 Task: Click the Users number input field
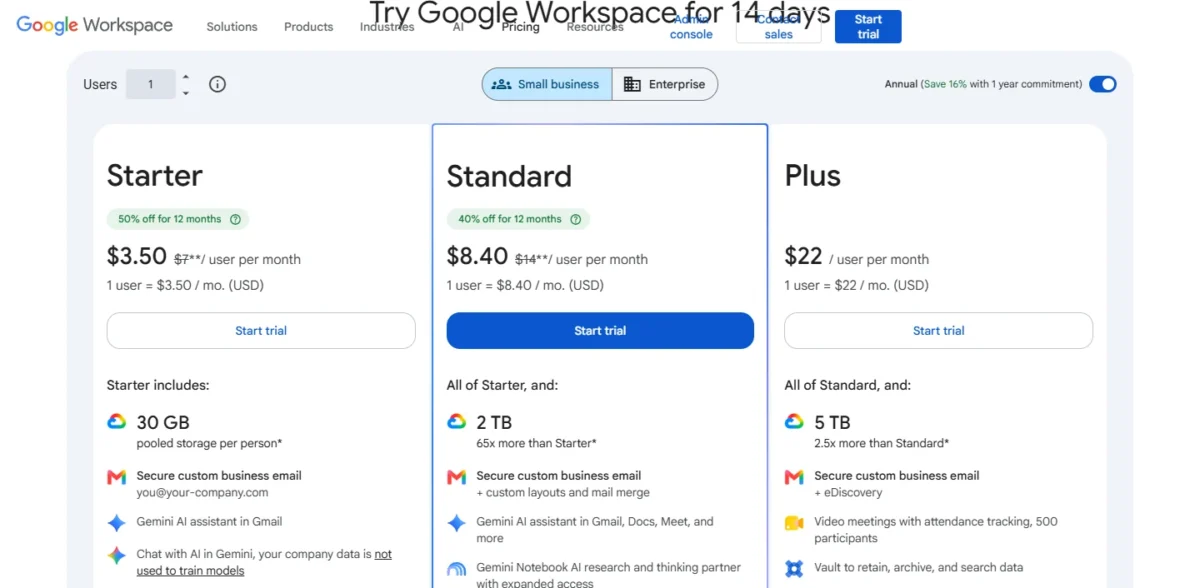[151, 84]
